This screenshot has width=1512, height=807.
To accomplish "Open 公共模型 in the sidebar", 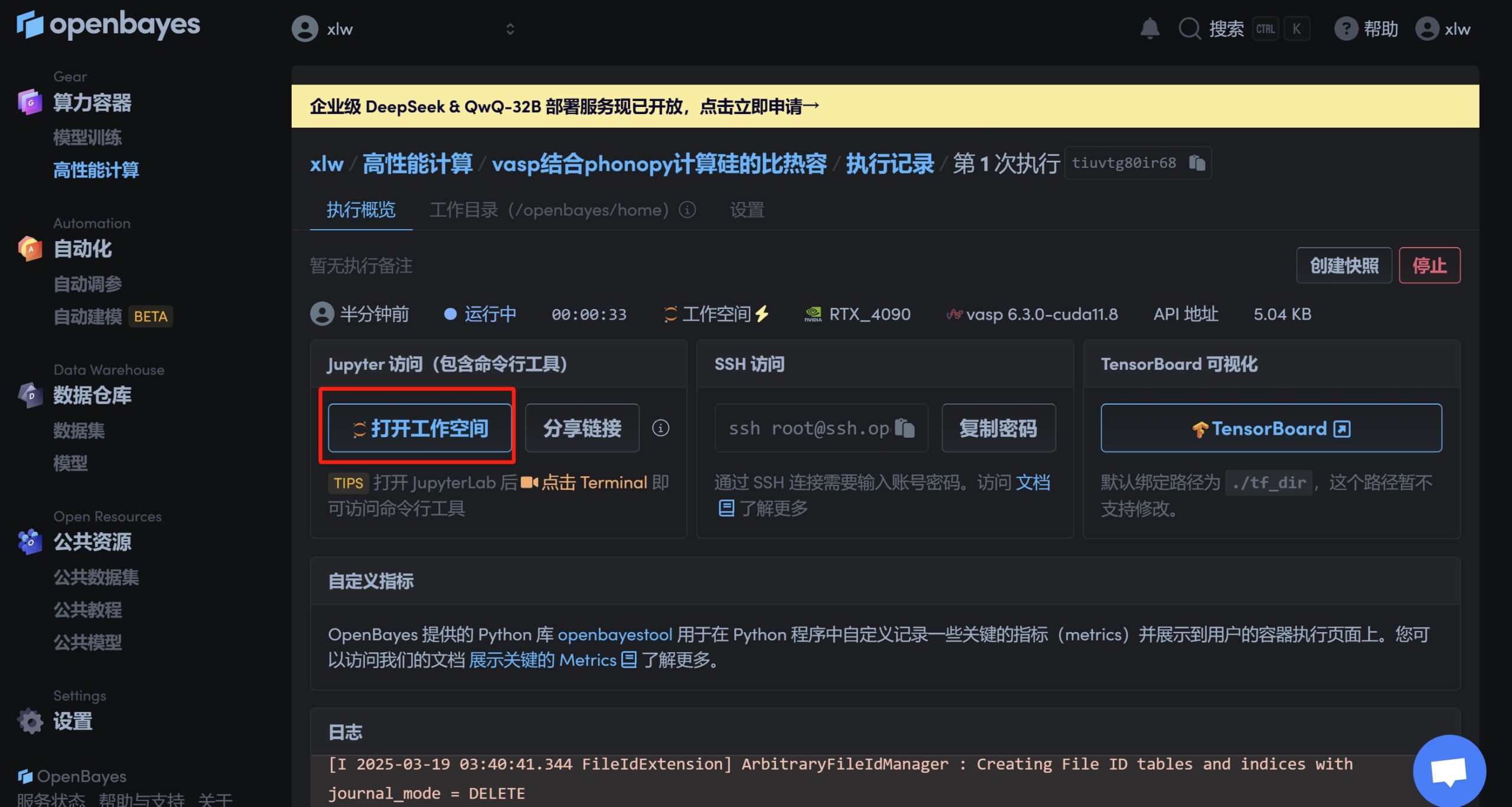I will pos(87,642).
